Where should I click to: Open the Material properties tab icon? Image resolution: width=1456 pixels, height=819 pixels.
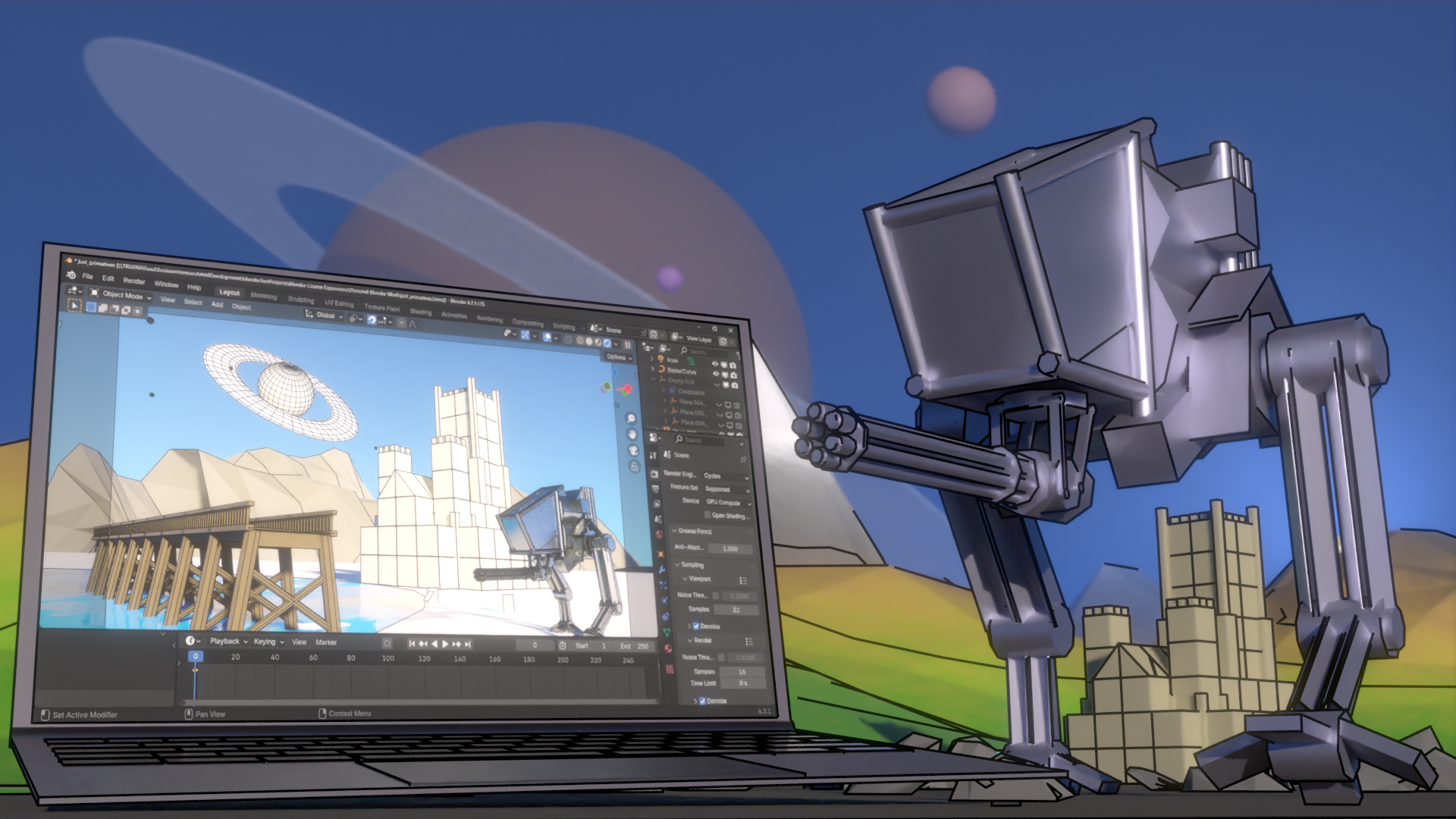tap(668, 648)
